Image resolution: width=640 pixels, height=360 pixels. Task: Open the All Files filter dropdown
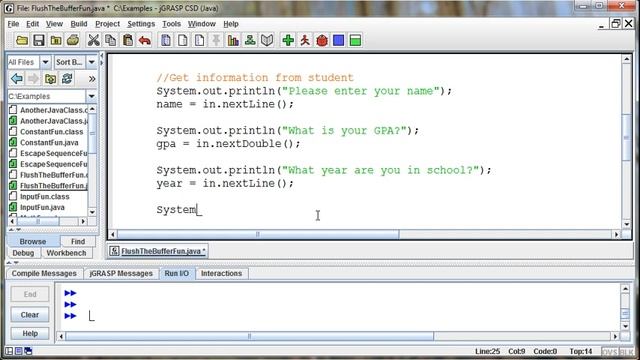[45, 62]
